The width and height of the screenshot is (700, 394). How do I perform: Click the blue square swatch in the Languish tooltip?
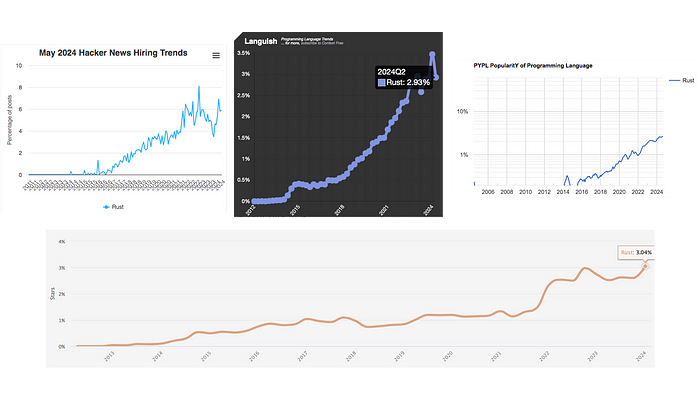381,83
